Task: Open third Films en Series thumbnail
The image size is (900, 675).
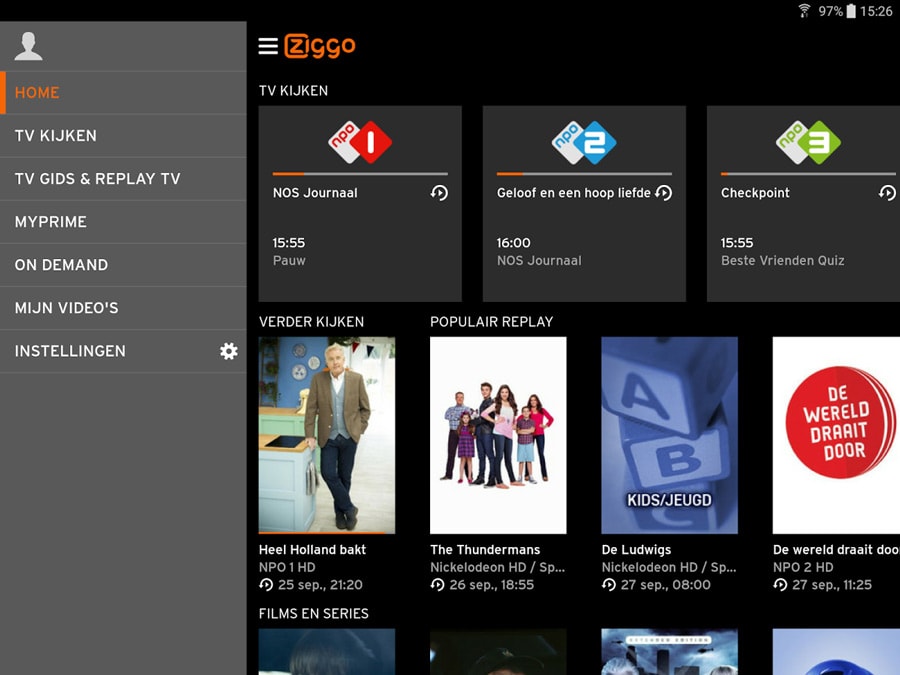Action: pyautogui.click(x=669, y=652)
